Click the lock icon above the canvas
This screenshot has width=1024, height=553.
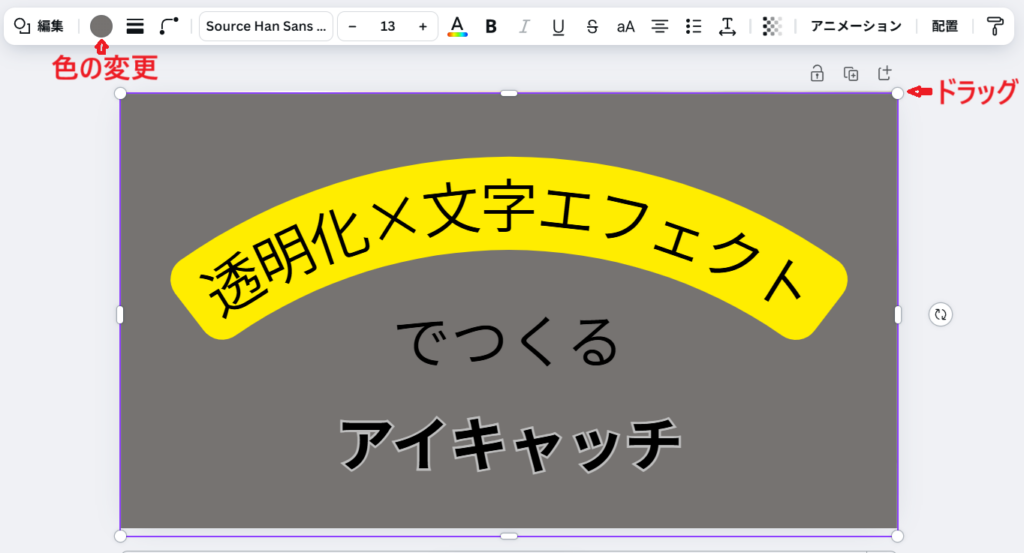pyautogui.click(x=817, y=73)
